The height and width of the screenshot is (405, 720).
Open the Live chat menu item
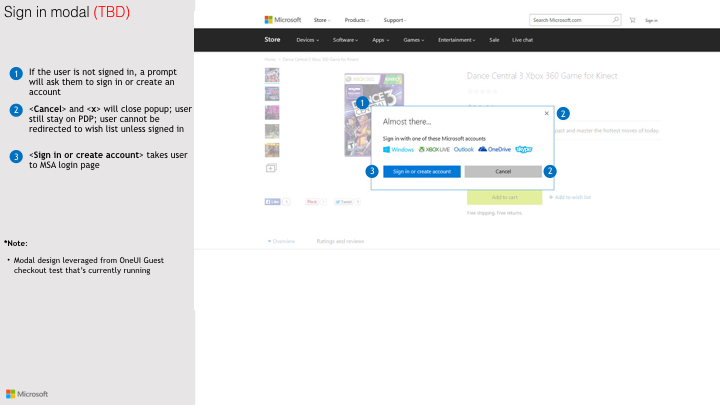523,40
